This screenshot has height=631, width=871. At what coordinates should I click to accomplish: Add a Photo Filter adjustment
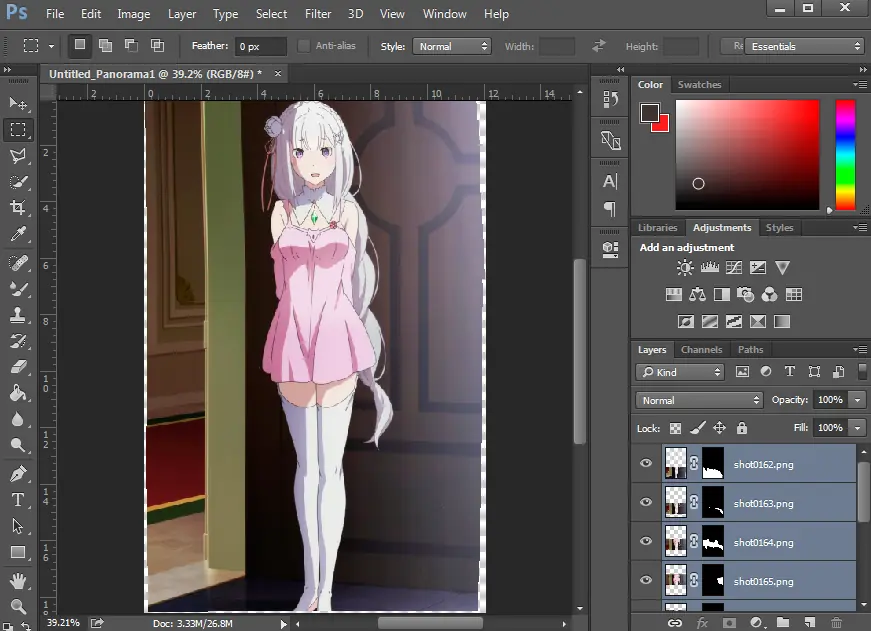(x=745, y=294)
